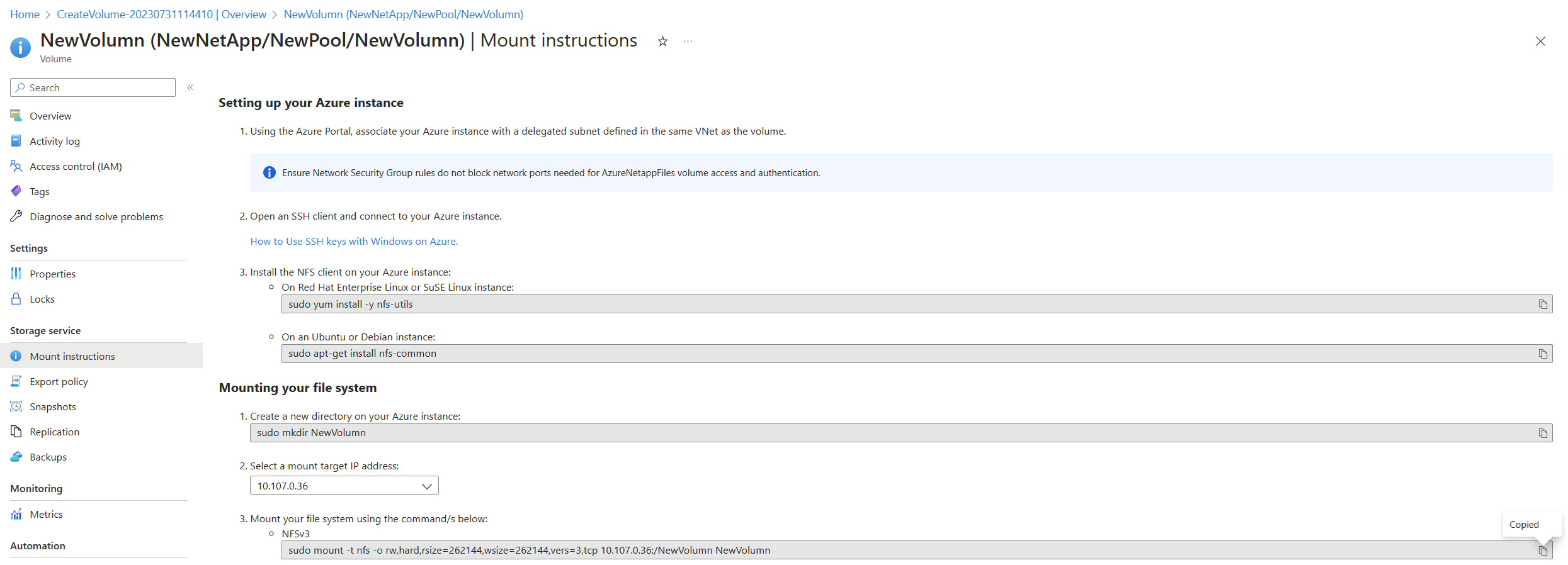The width and height of the screenshot is (1568, 565).
Task: Click 'Mounting your file system' heading
Action: [298, 388]
